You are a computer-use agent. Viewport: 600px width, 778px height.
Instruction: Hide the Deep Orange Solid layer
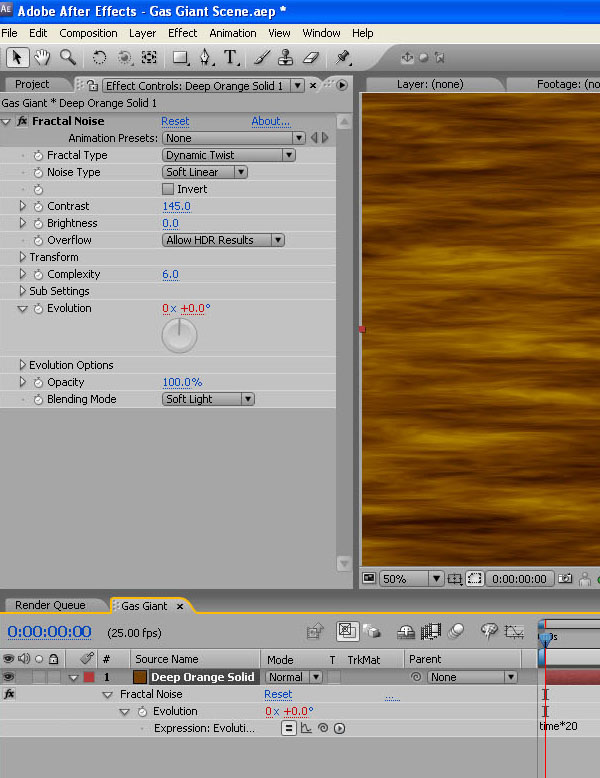[9, 677]
